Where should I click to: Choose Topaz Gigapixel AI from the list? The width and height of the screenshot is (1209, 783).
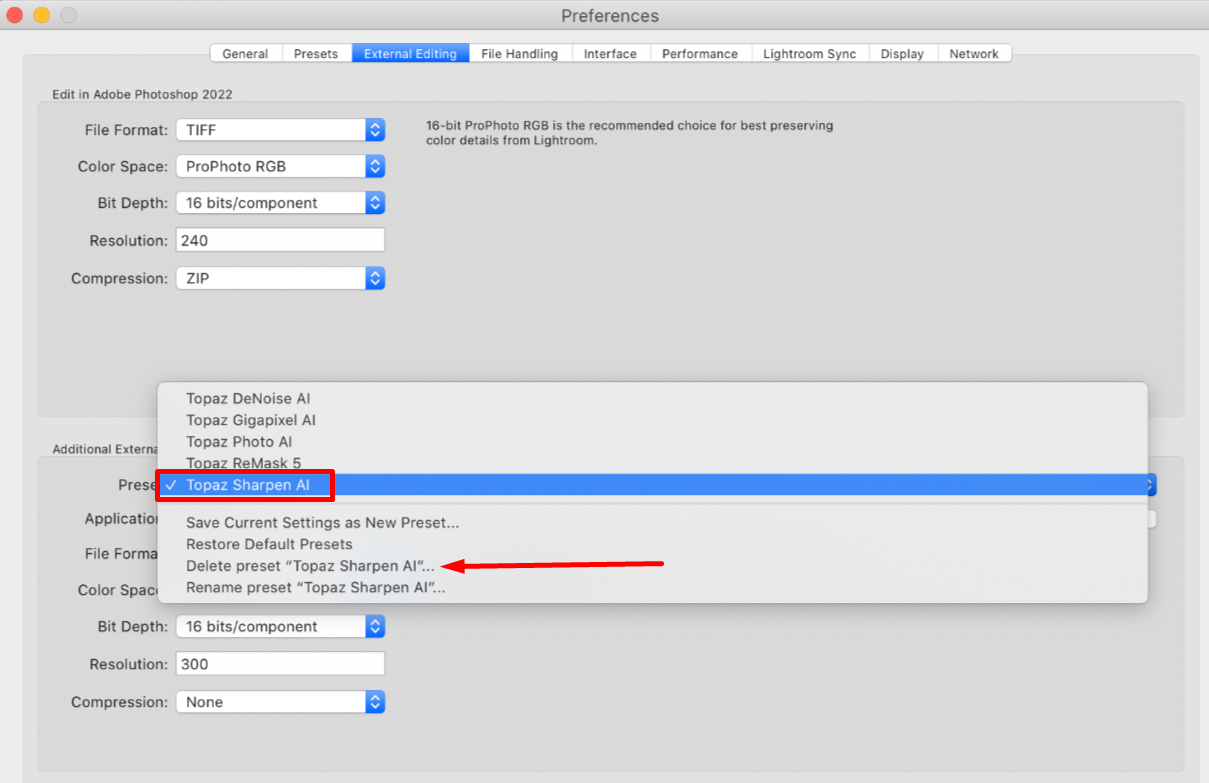point(251,420)
